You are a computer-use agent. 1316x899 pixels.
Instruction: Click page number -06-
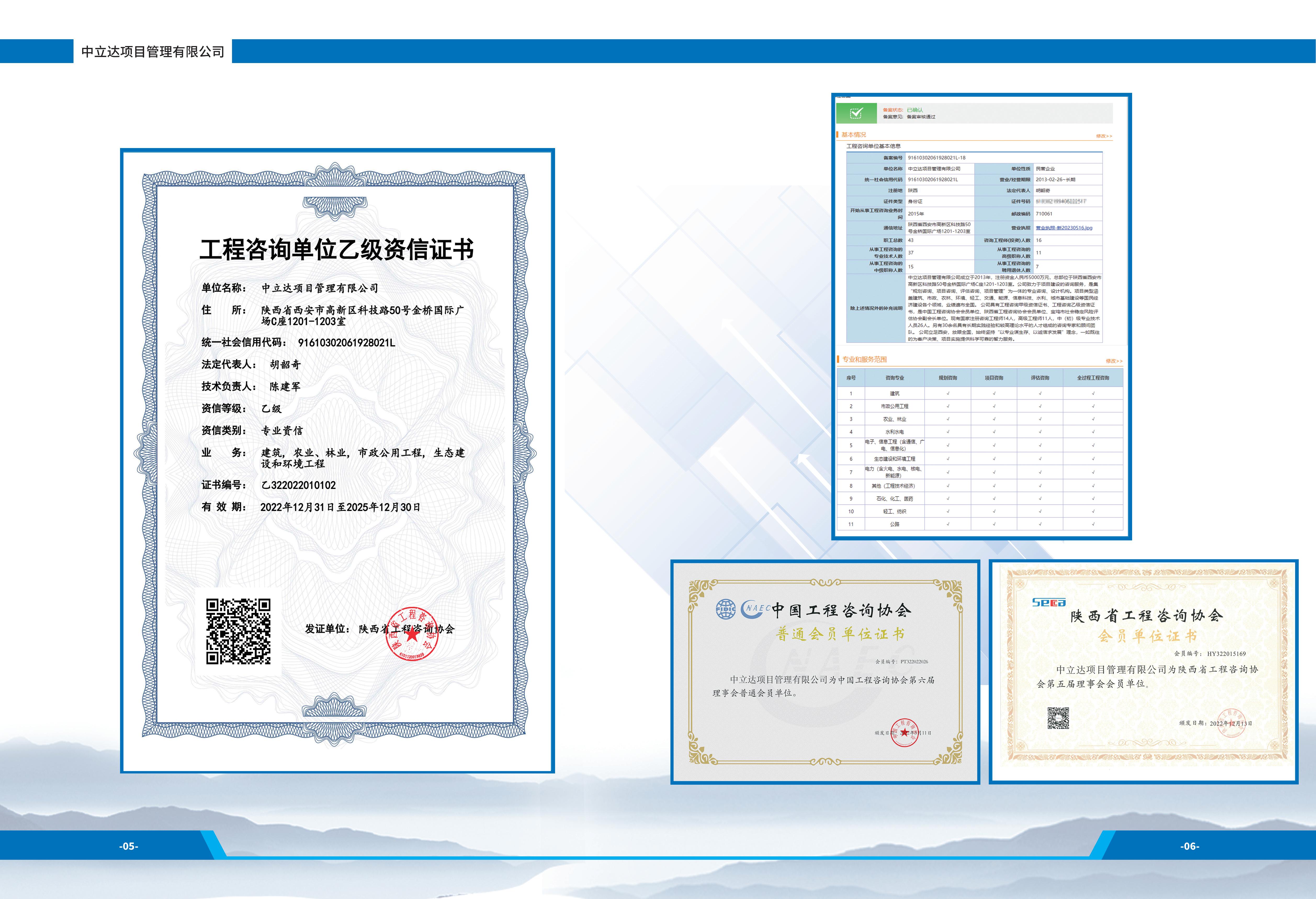[x=1190, y=846]
